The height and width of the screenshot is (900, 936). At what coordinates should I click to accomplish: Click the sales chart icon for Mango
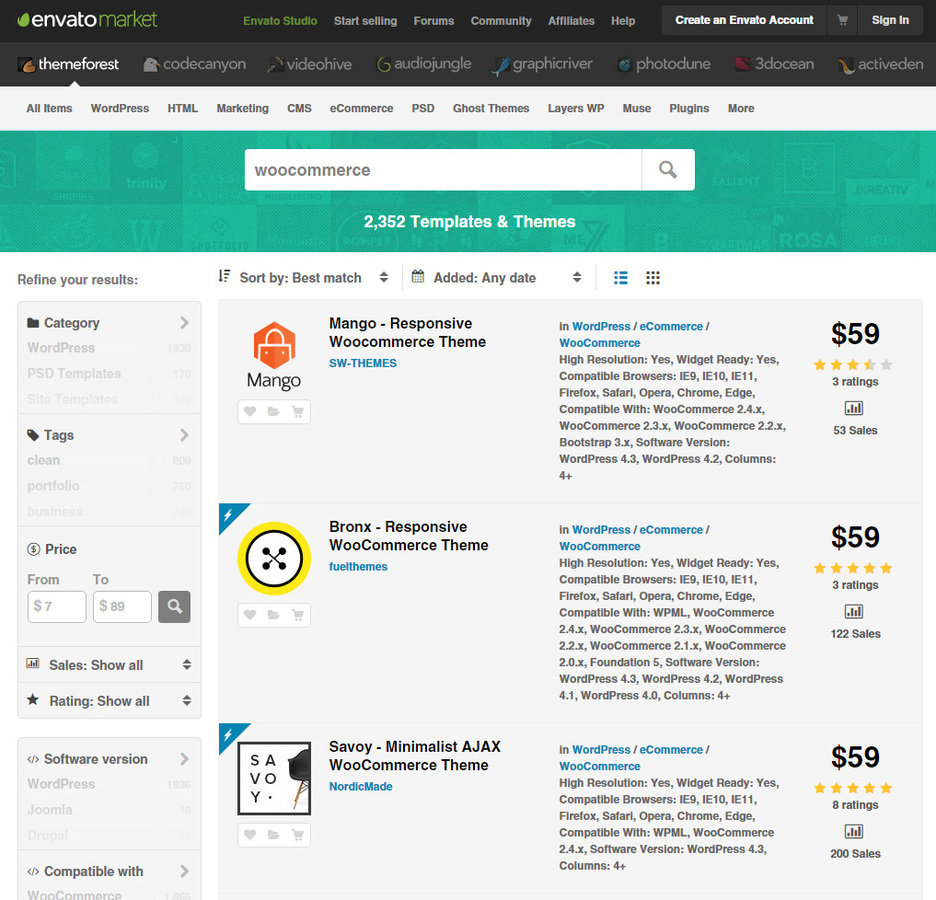coord(854,408)
